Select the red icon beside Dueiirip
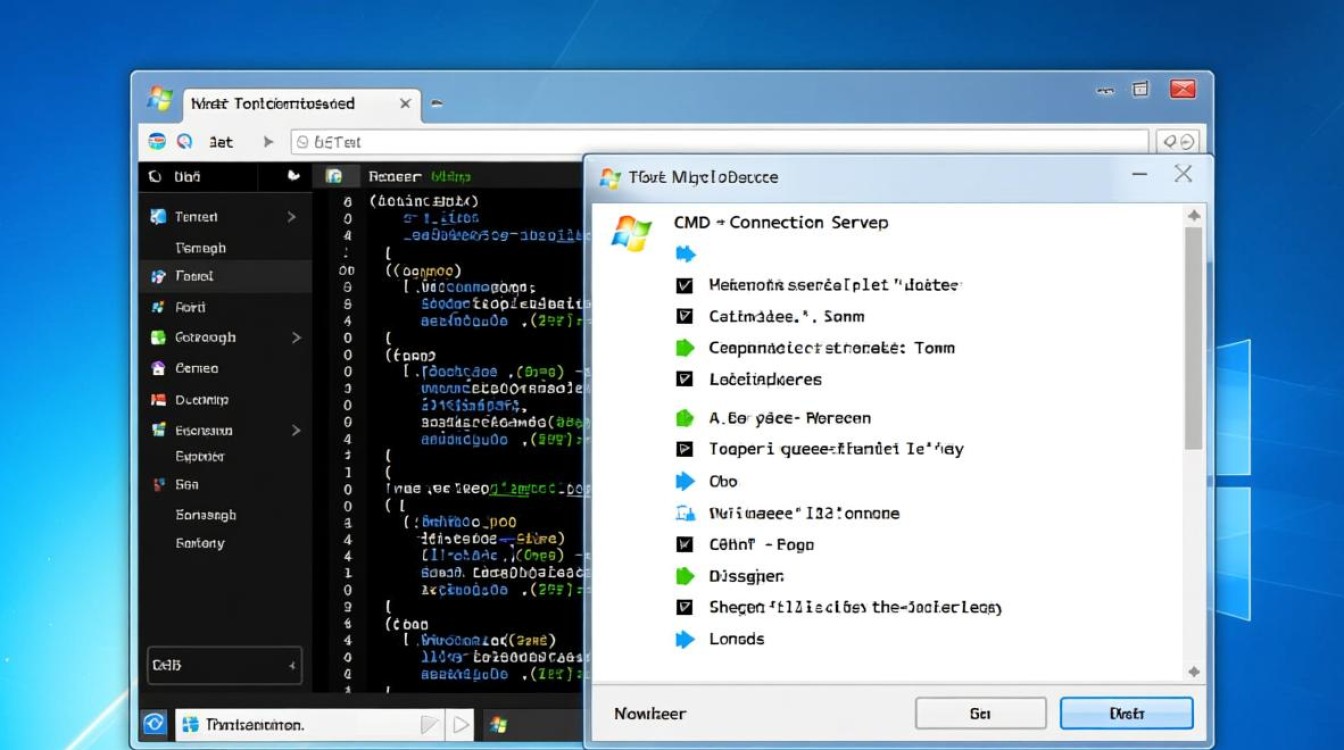This screenshot has height=750, width=1344. [158, 399]
